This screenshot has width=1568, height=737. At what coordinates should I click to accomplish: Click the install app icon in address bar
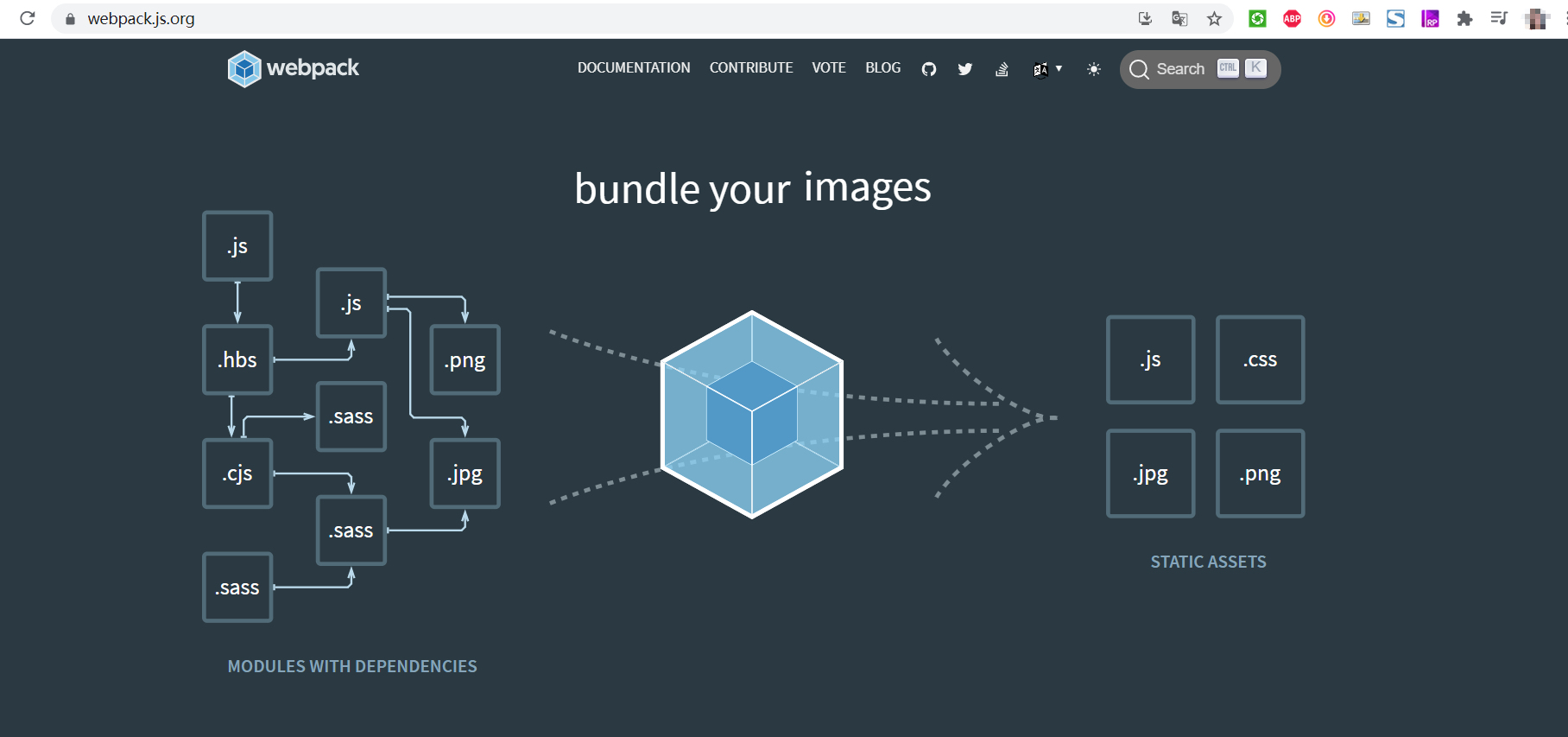tap(1145, 18)
